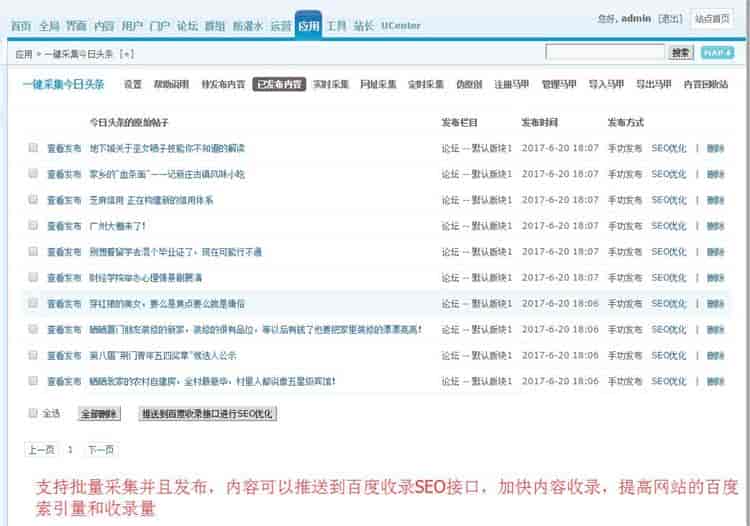Focus the search input field at top right
750x526 pixels.
coord(605,52)
